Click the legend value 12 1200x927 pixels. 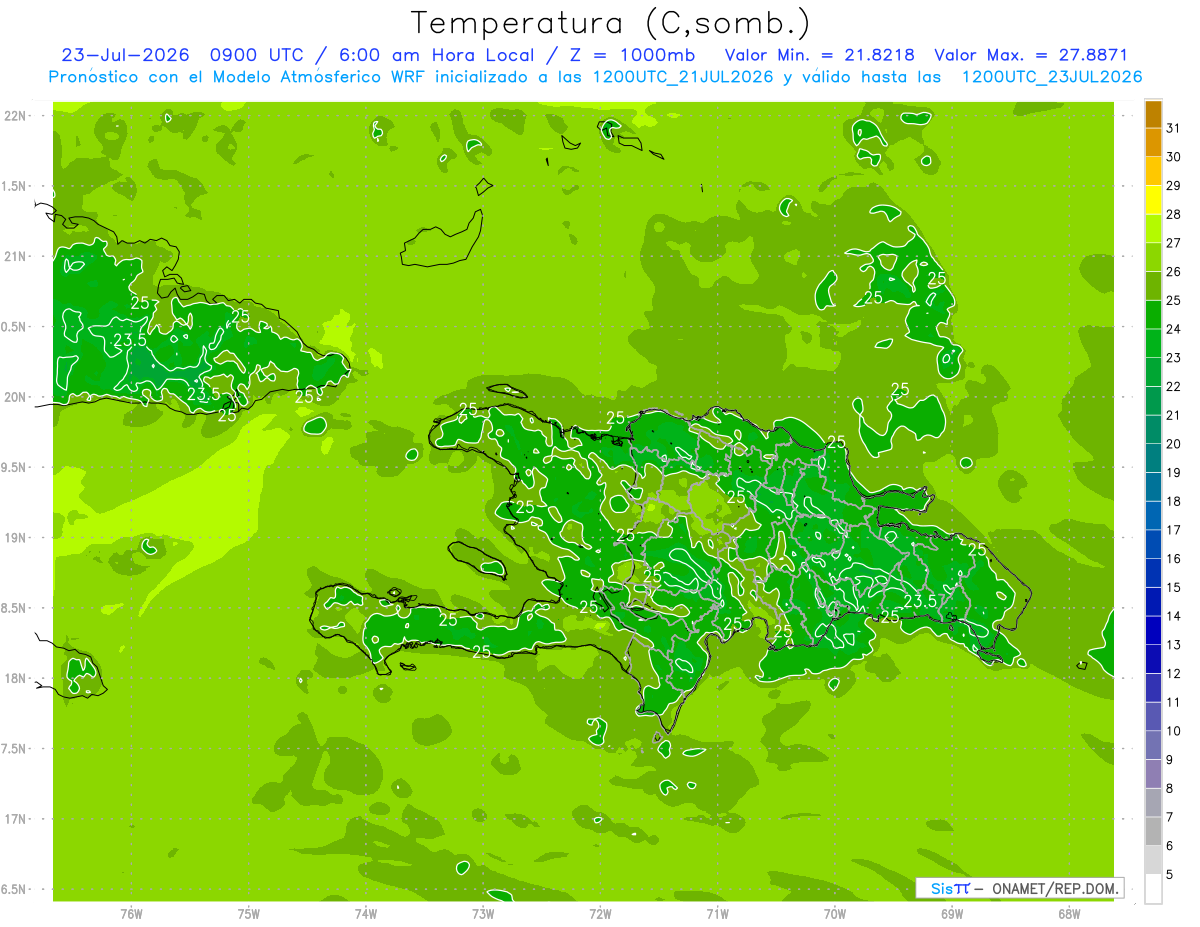pyautogui.click(x=1173, y=673)
